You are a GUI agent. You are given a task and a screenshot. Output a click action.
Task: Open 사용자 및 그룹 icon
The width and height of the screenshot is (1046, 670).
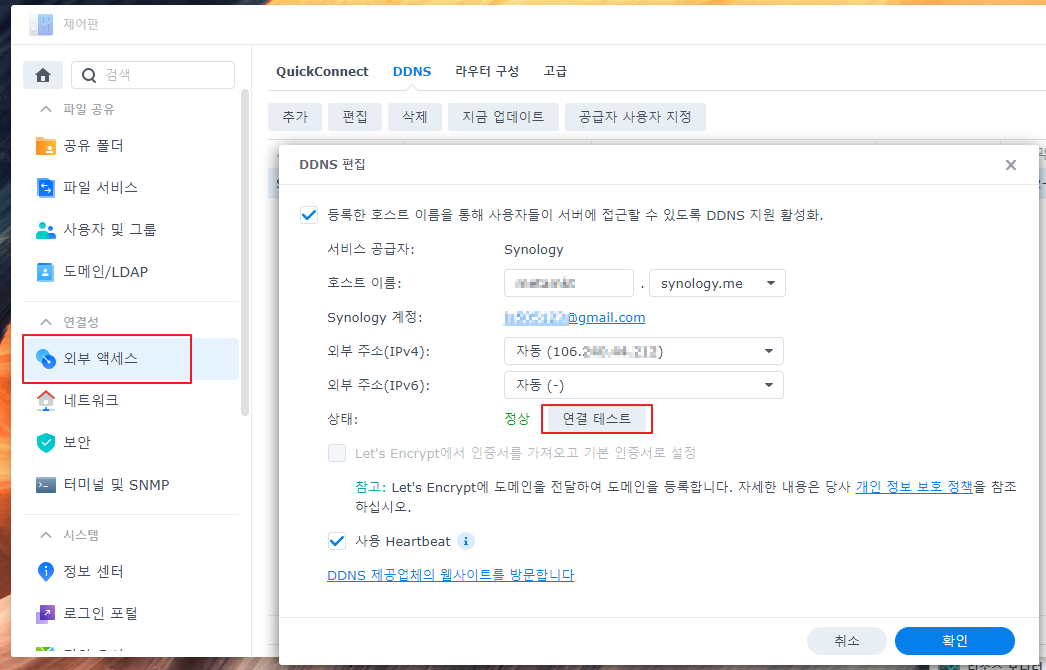45,230
